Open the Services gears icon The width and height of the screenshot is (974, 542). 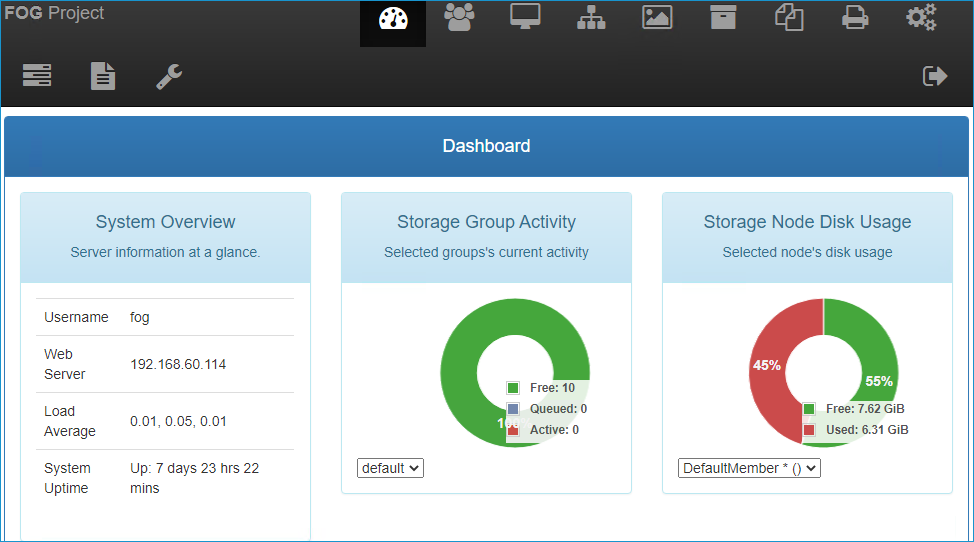[921, 18]
